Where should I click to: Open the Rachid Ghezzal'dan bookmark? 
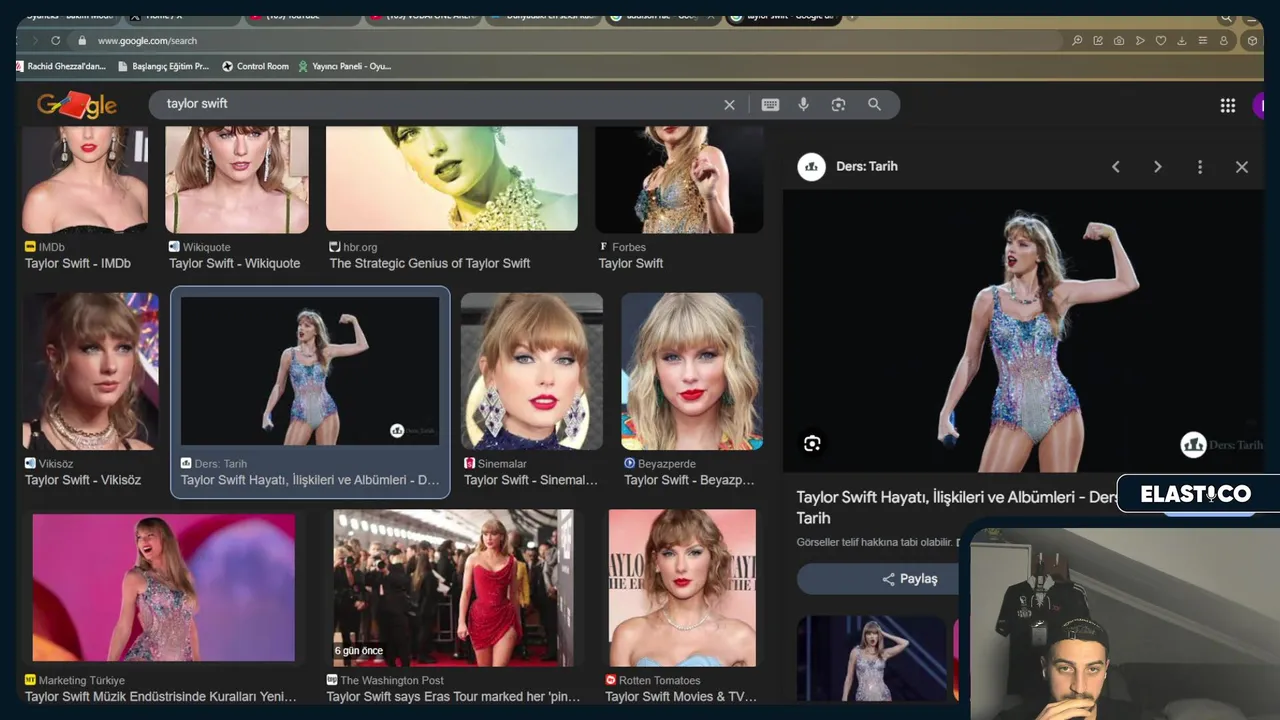click(x=62, y=66)
